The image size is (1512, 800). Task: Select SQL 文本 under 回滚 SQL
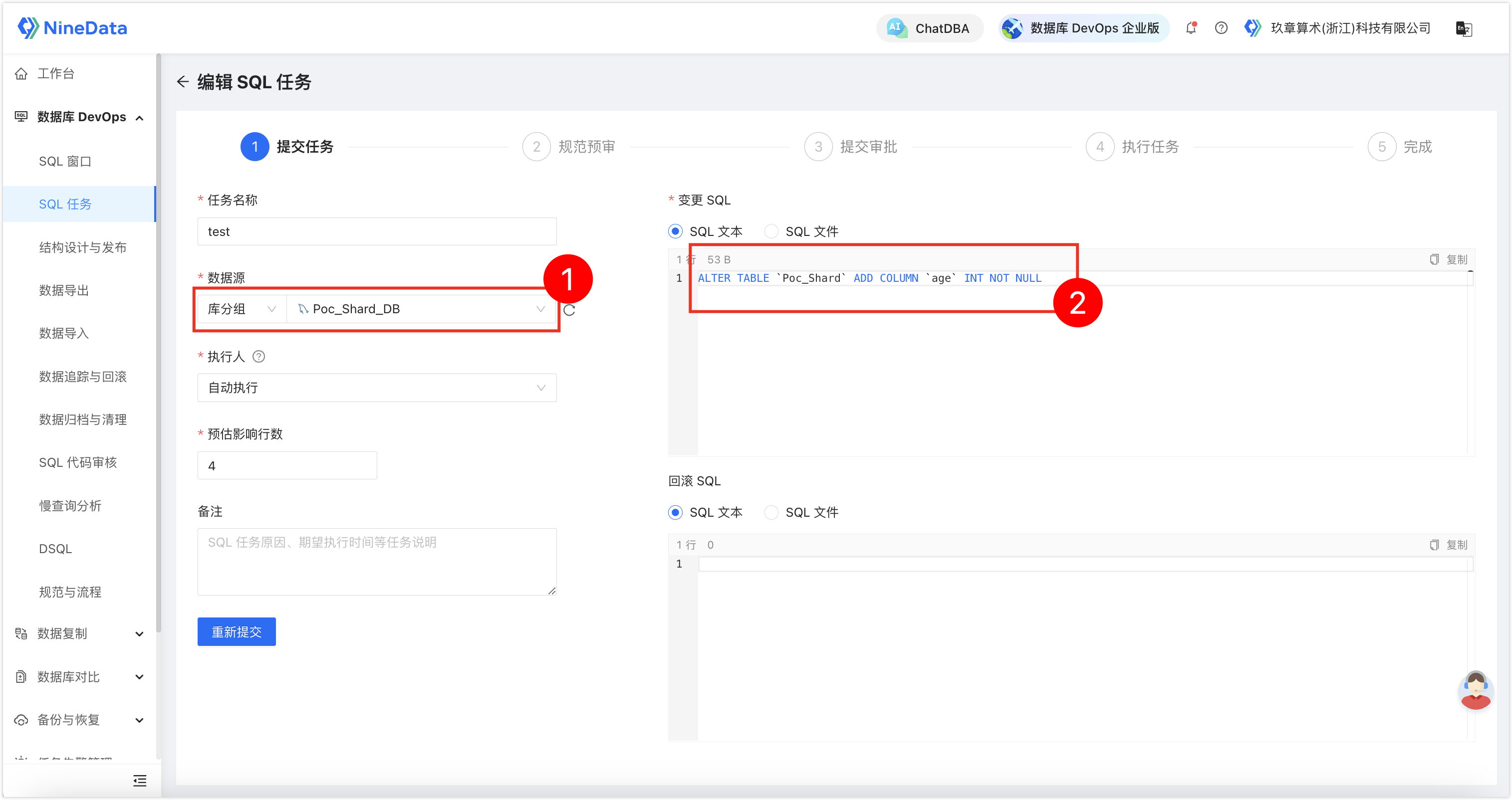(706, 513)
